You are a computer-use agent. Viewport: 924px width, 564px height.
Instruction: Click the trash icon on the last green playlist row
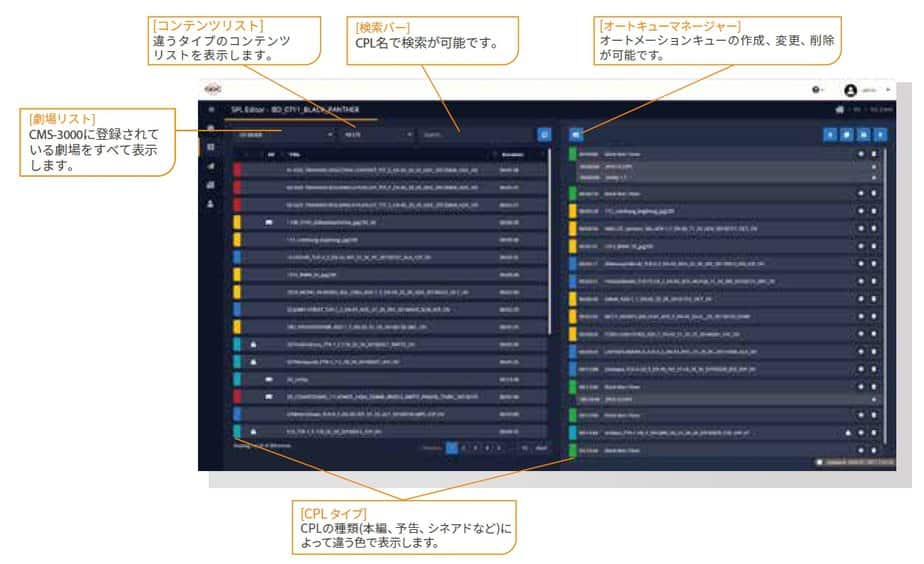click(x=874, y=450)
